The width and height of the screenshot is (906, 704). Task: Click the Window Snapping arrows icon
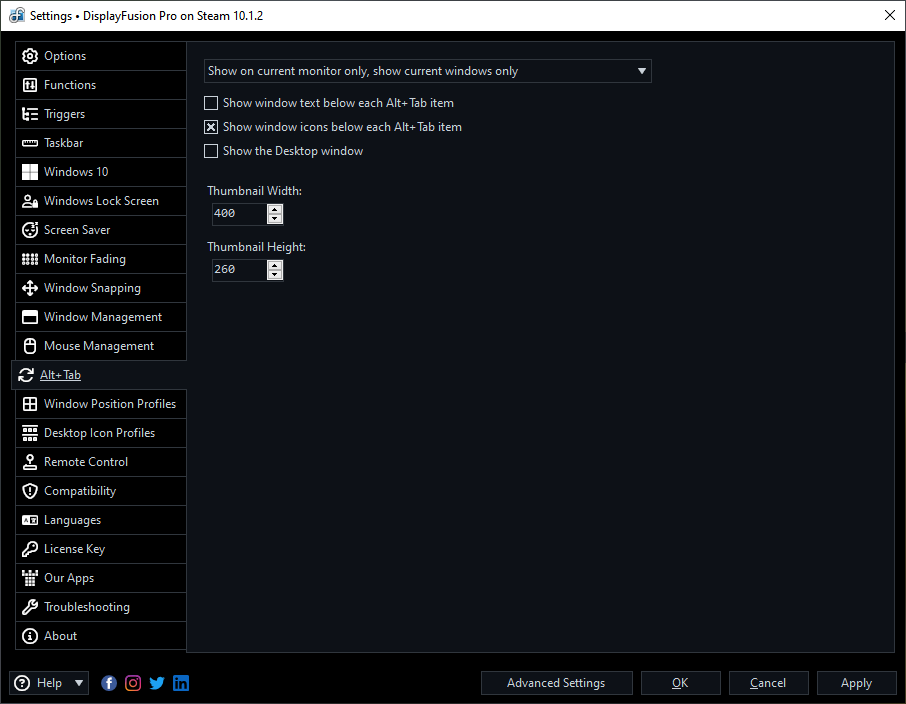click(x=30, y=288)
